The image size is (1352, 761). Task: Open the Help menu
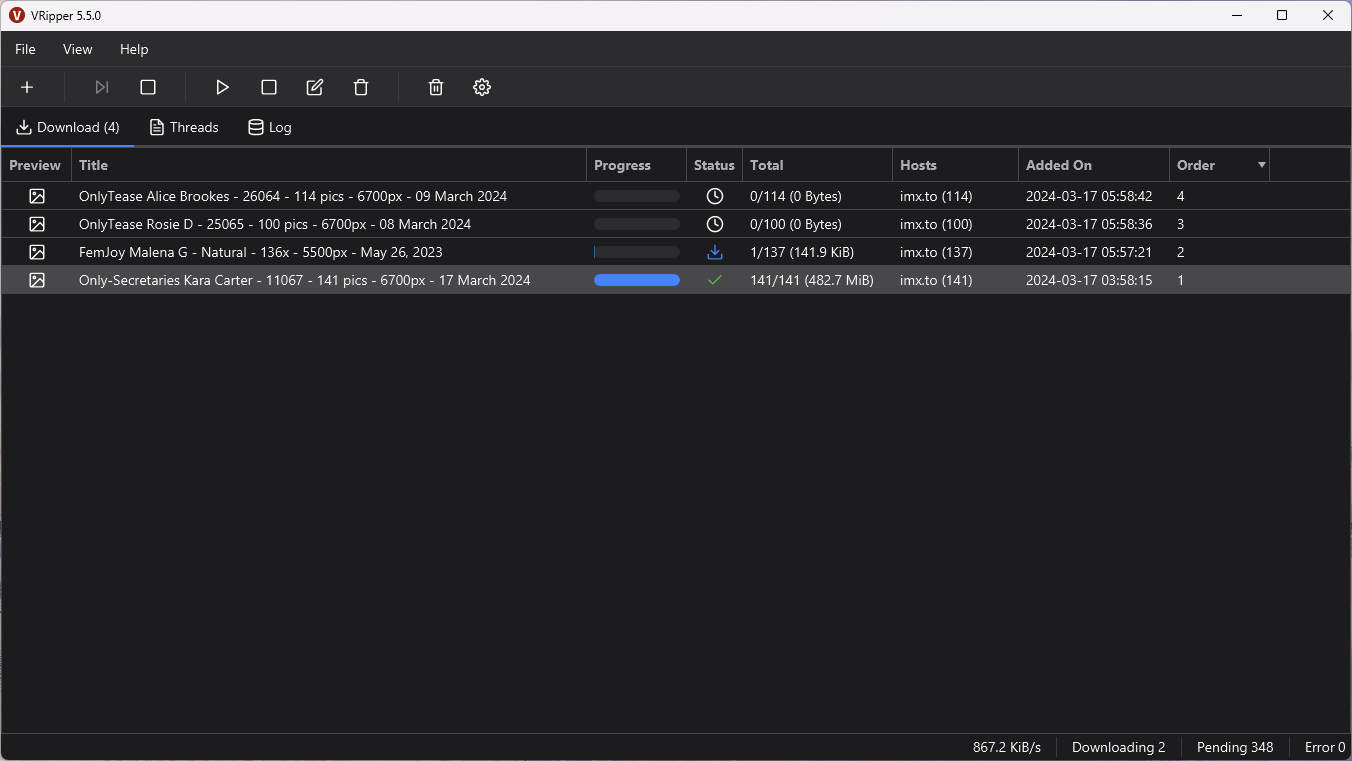pos(134,49)
